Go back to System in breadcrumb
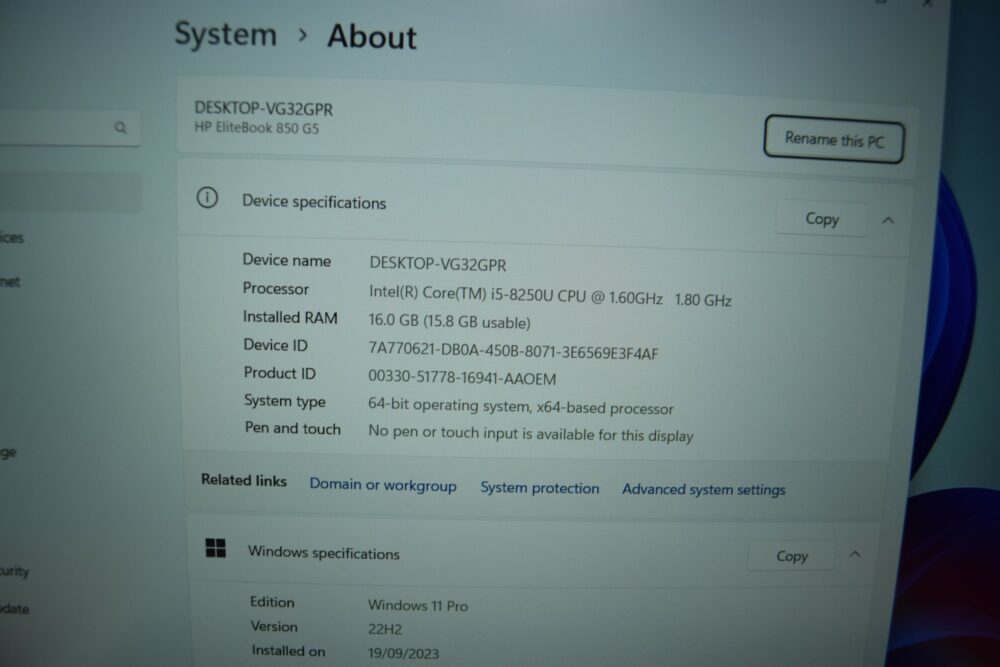This screenshot has height=667, width=1000. click(226, 34)
